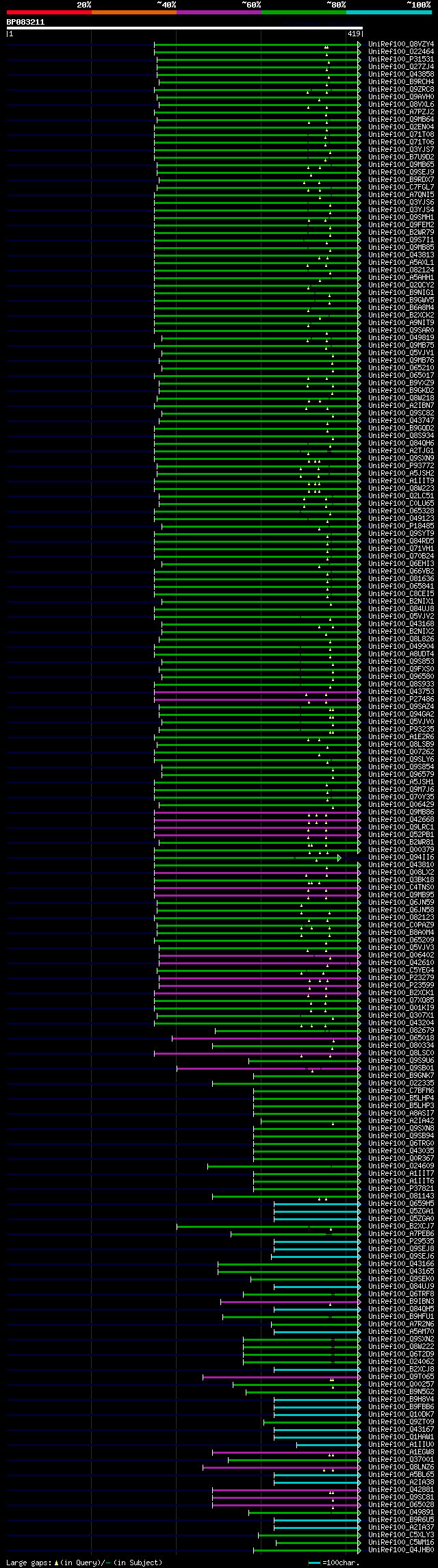Open hit UniRef100_O22464
Viewport: 438px width, 1568px height.
tap(401, 52)
